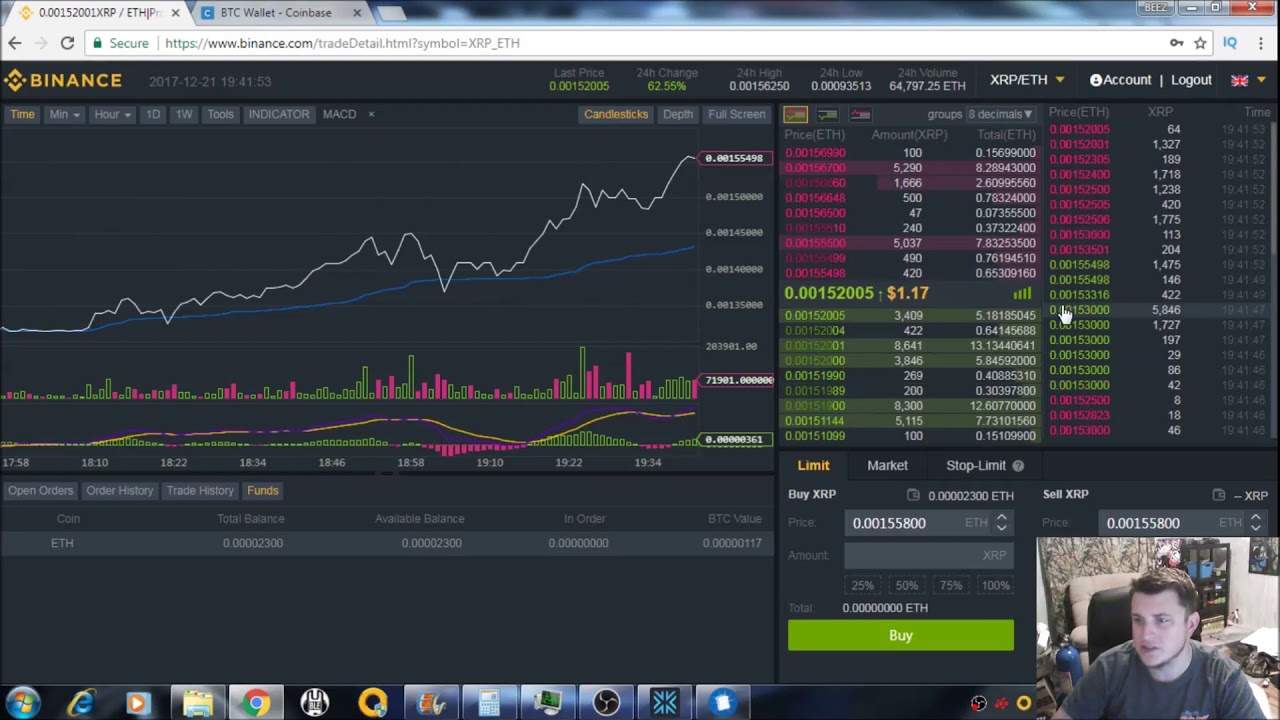Open Chrome menu with three-dots icon
The image size is (1280, 720).
tap(1261, 43)
